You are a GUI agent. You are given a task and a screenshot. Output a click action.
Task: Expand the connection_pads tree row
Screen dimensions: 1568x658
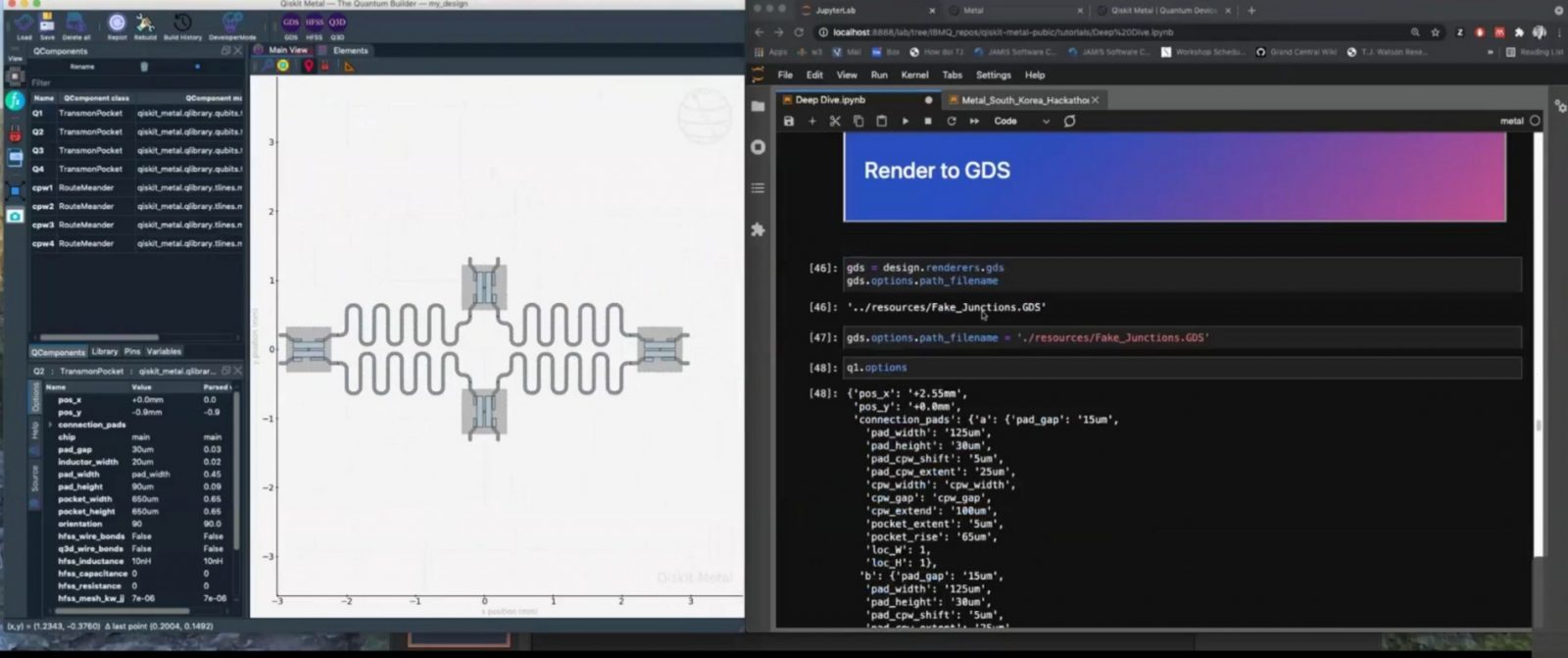(x=50, y=425)
